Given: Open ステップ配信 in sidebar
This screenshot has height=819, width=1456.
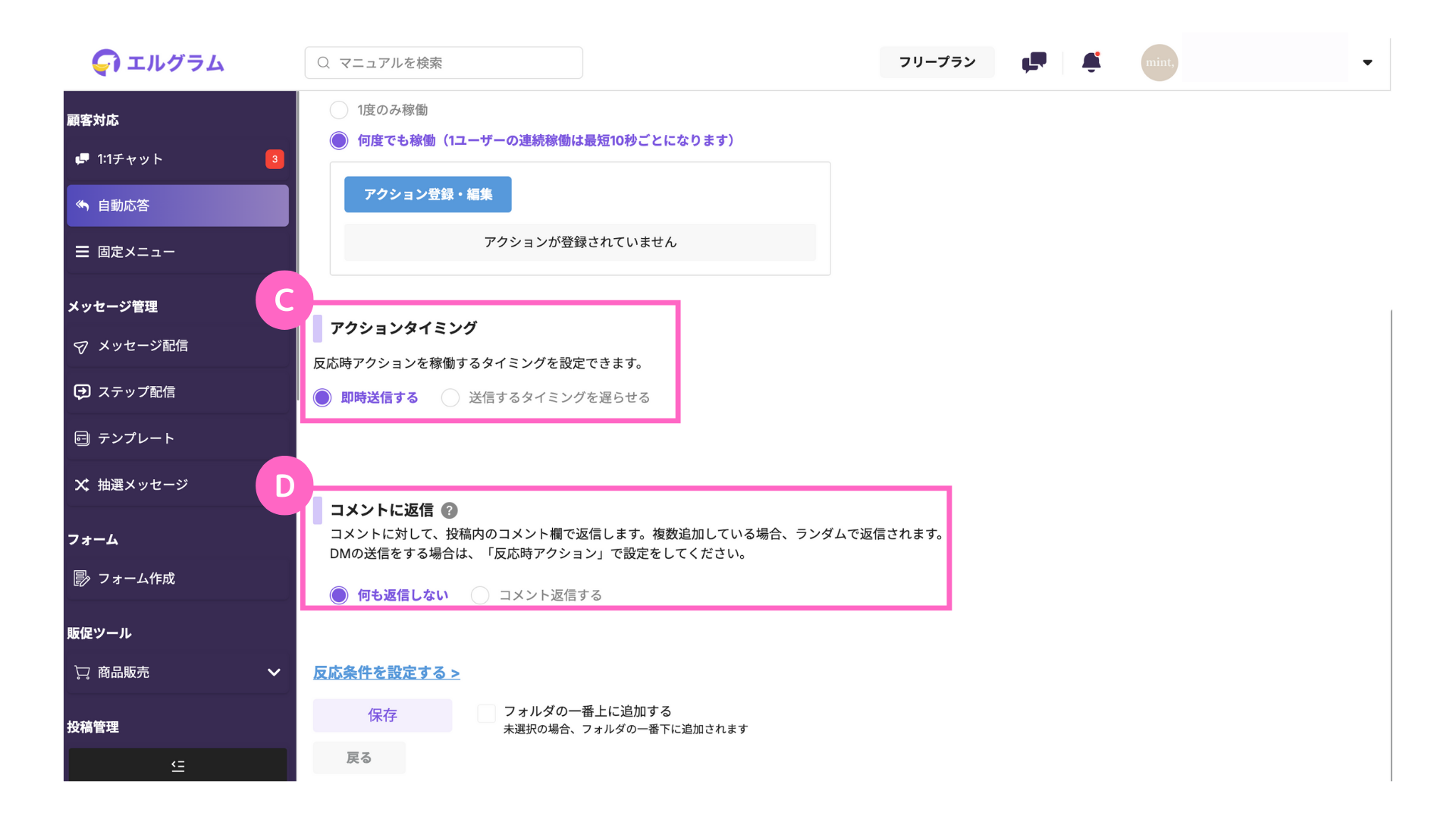Looking at the screenshot, I should pos(177,392).
